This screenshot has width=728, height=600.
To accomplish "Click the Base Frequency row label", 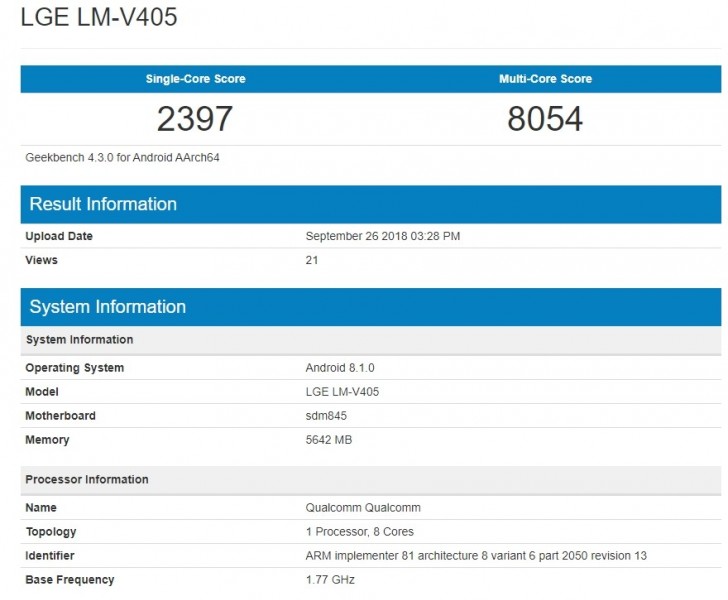I will click(70, 580).
